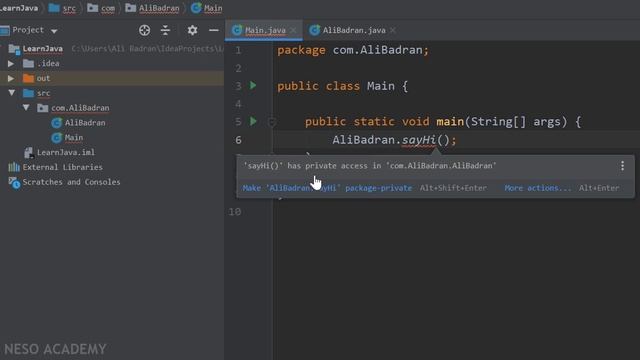This screenshot has width=640, height=360.
Task: Collapse all in Project panel
Action: tap(165, 30)
